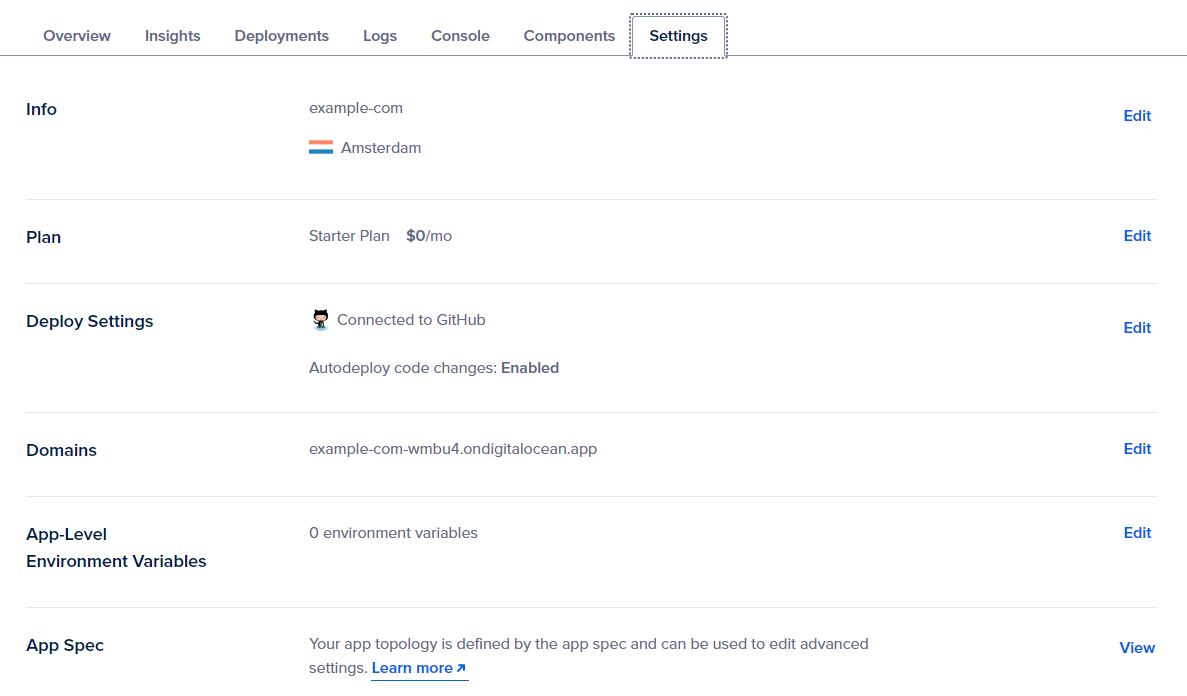1187x696 pixels.
Task: Go to the Deployments tab
Action: (281, 36)
